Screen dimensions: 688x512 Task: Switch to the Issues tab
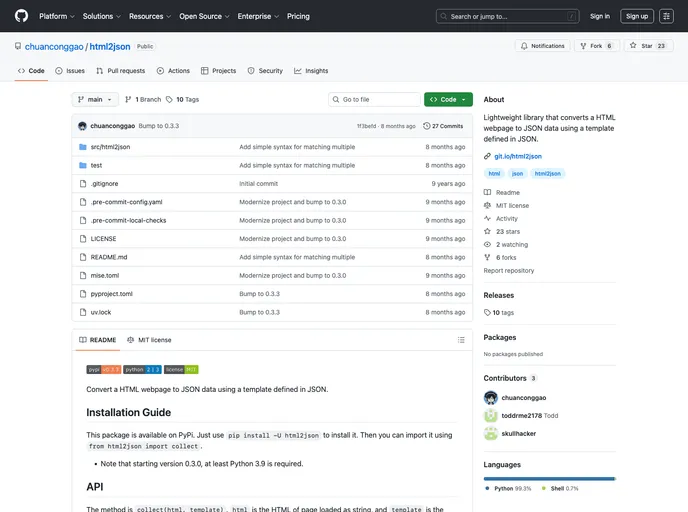pyautogui.click(x=70, y=71)
